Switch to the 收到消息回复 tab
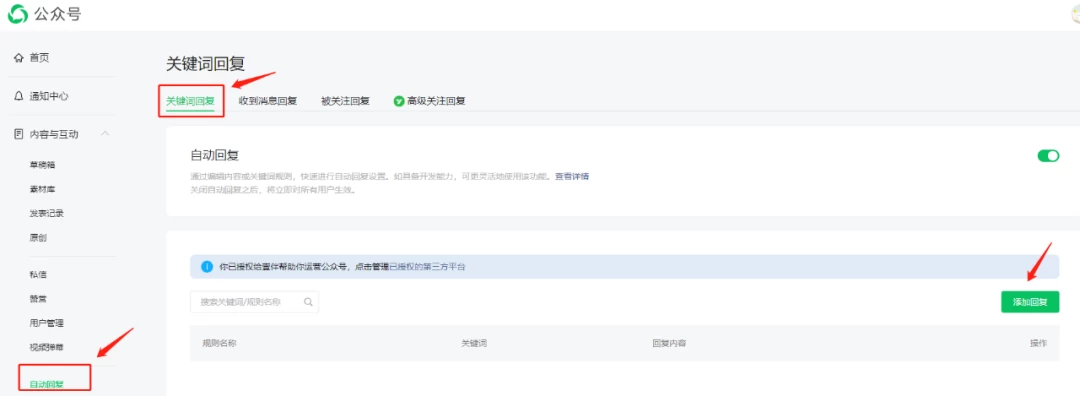The width and height of the screenshot is (1080, 396). (268, 101)
